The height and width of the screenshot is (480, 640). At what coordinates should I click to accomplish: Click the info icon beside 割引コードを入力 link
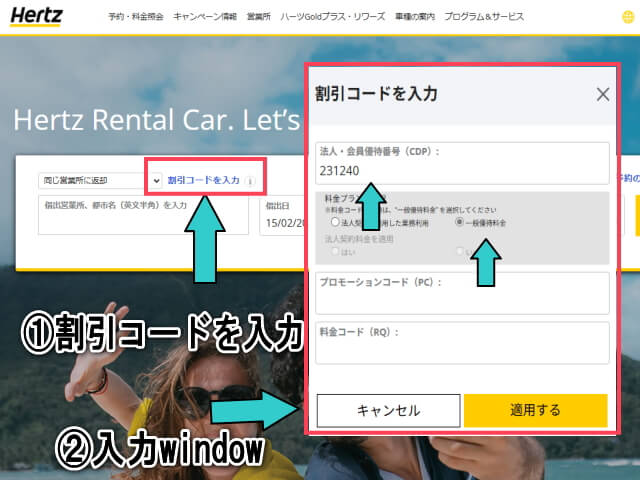(250, 180)
